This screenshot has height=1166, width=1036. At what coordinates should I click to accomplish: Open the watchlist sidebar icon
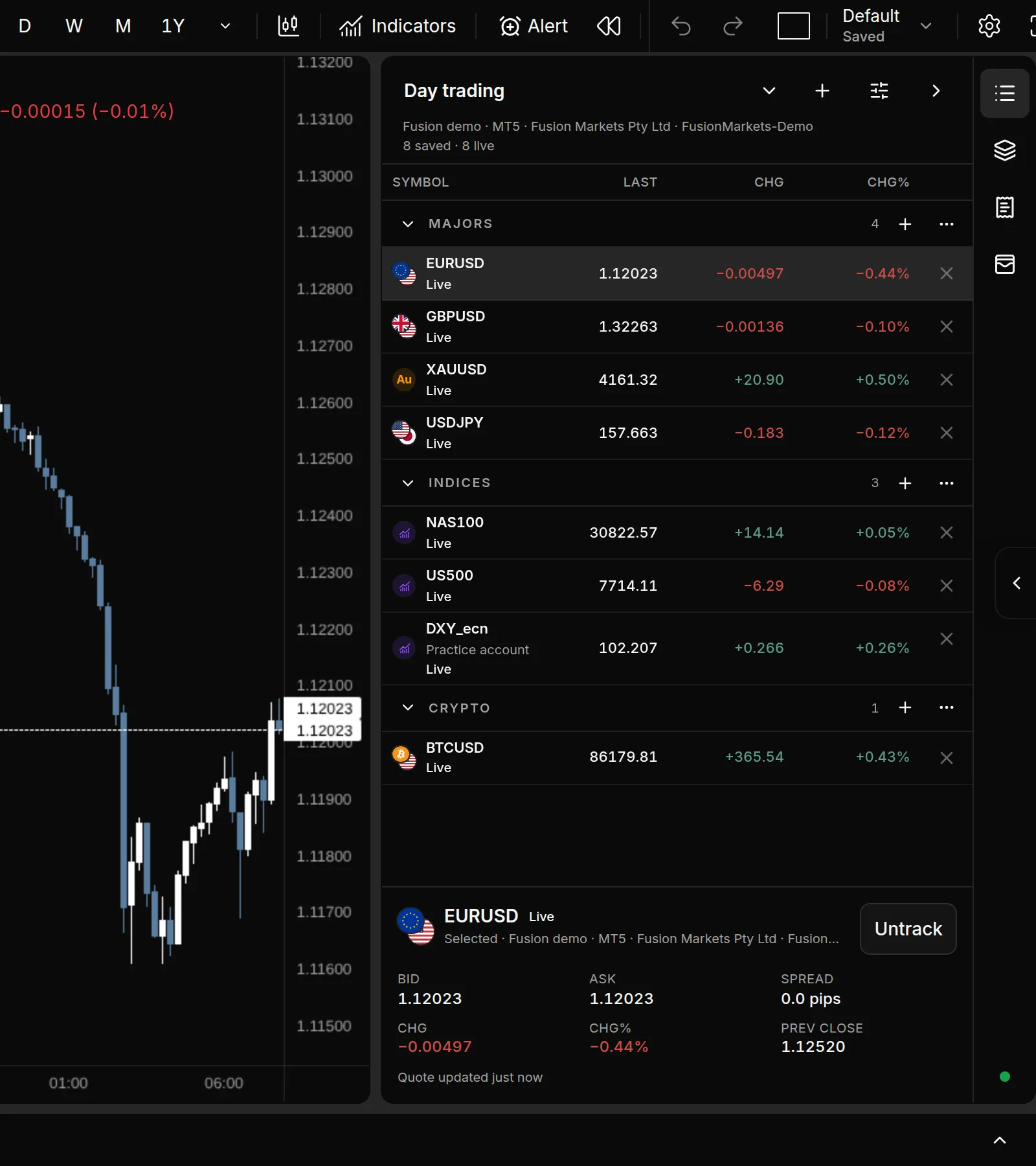pos(1004,93)
